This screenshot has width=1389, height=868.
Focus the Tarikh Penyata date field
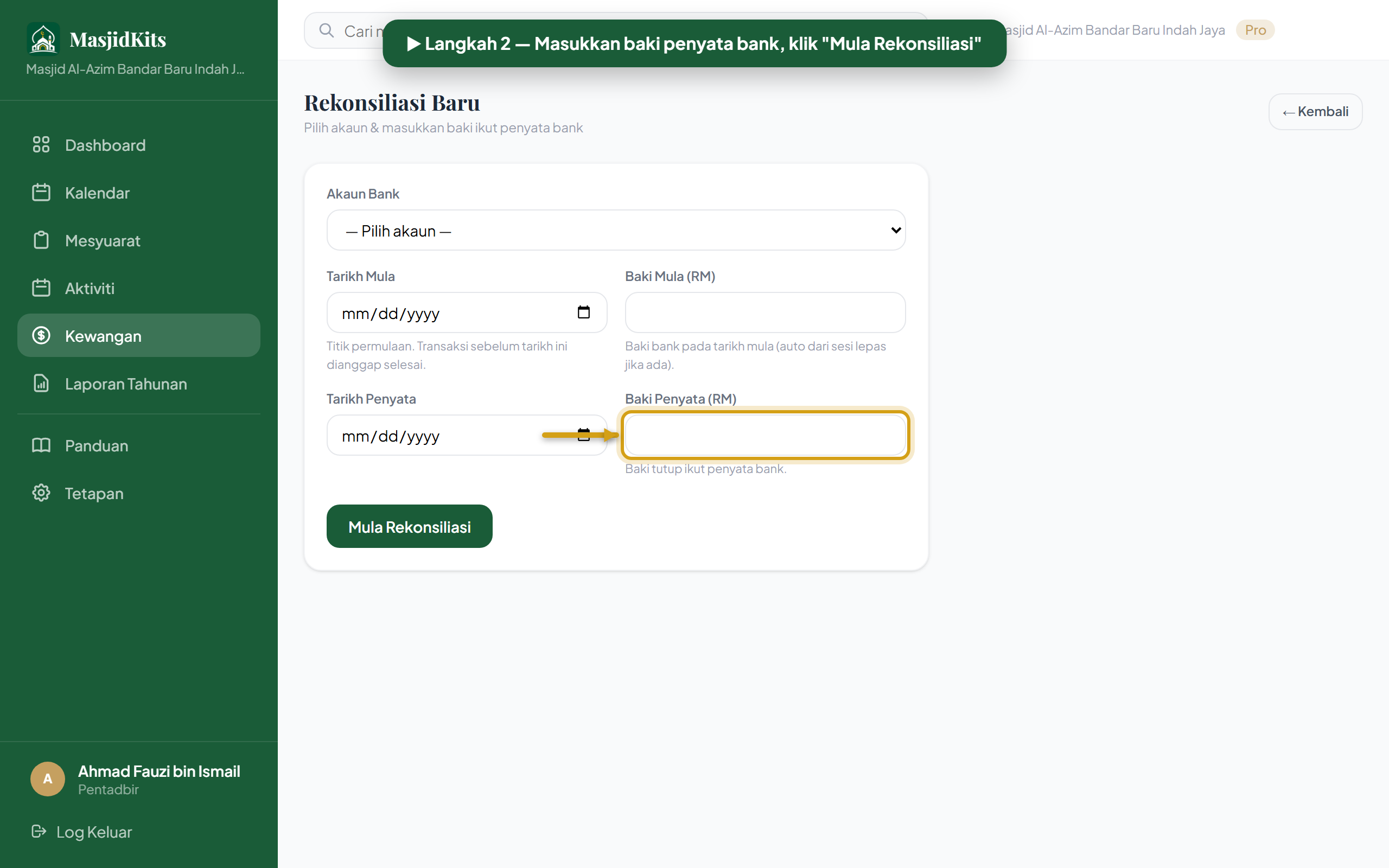pyautogui.click(x=467, y=435)
